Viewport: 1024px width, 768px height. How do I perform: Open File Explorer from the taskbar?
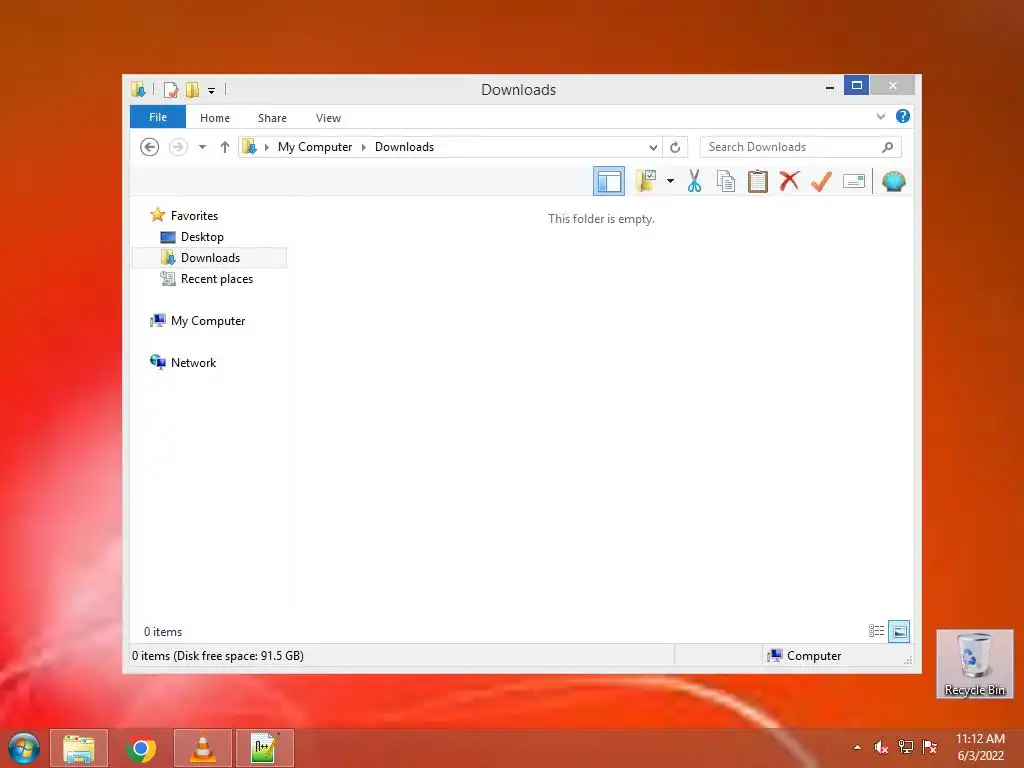79,748
